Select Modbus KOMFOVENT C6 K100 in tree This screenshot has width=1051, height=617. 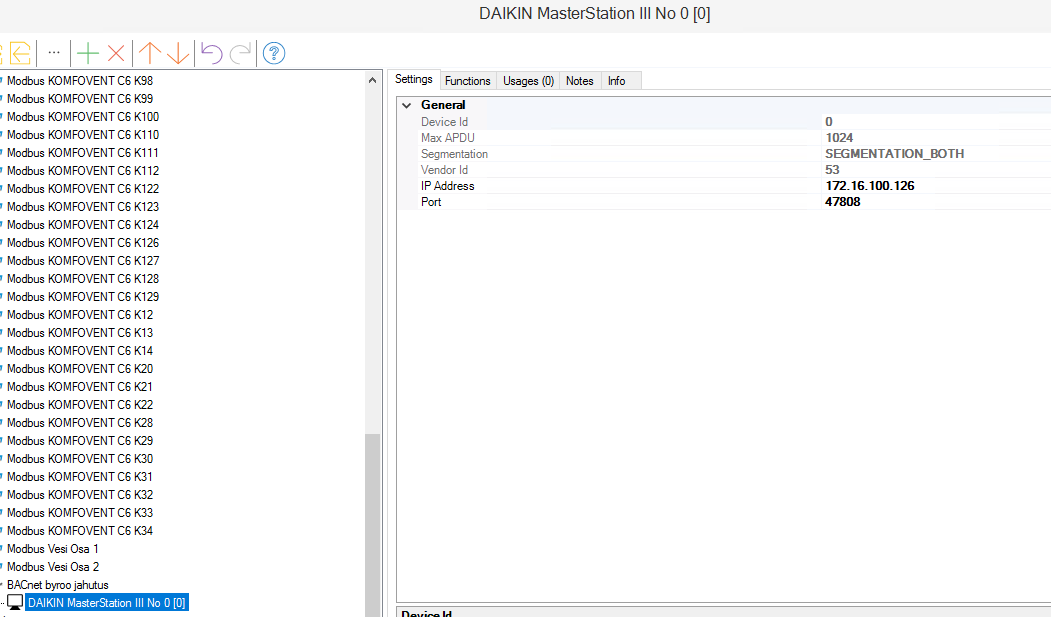pos(83,117)
